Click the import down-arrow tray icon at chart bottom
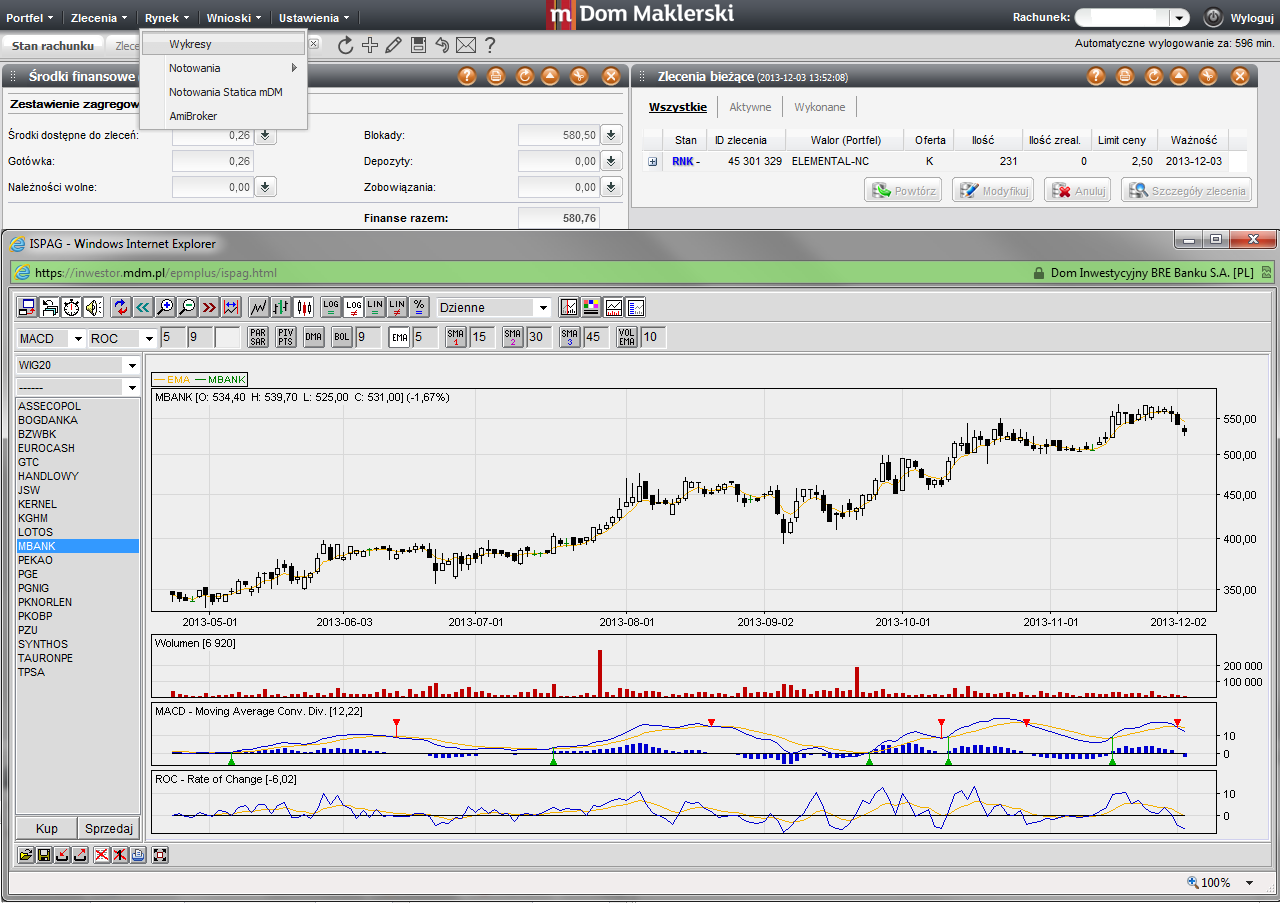 tap(62, 855)
